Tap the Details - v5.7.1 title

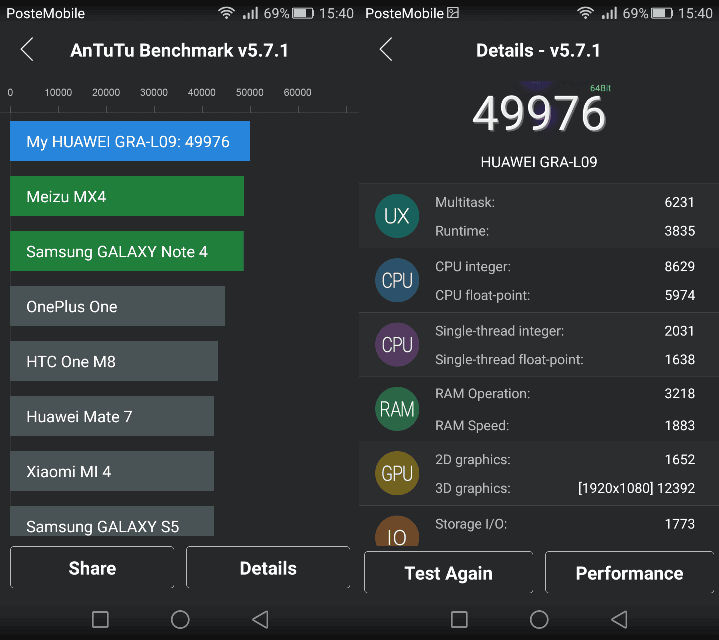538,50
